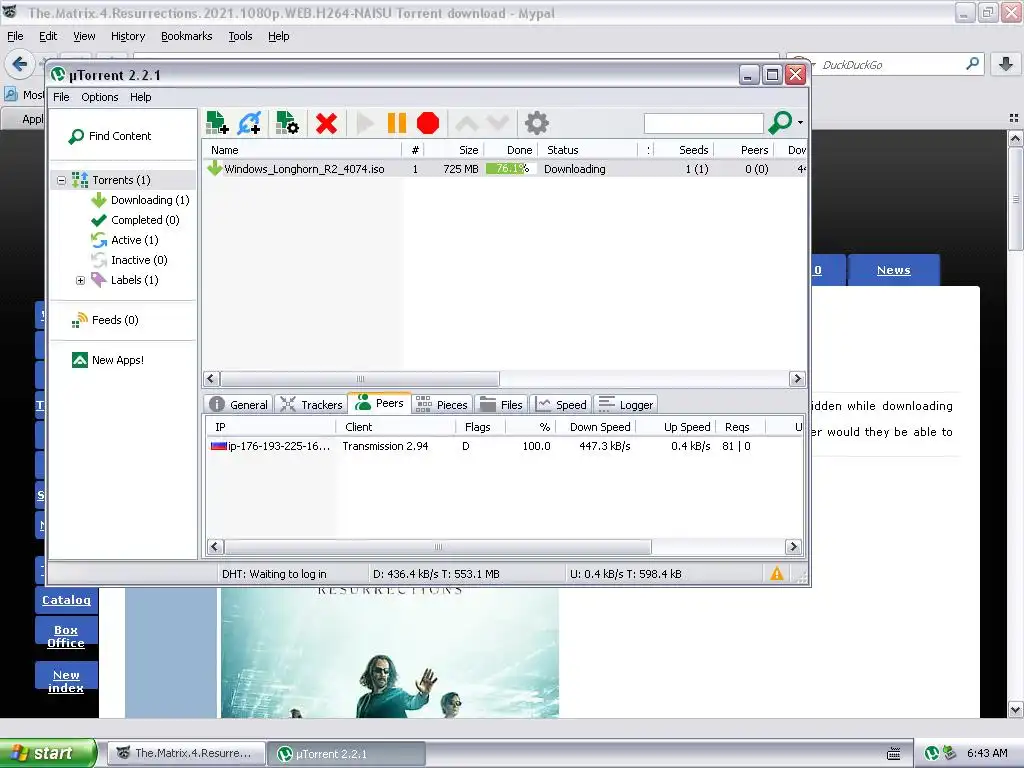
Task: Click the Create New Torrent icon
Action: pos(287,123)
